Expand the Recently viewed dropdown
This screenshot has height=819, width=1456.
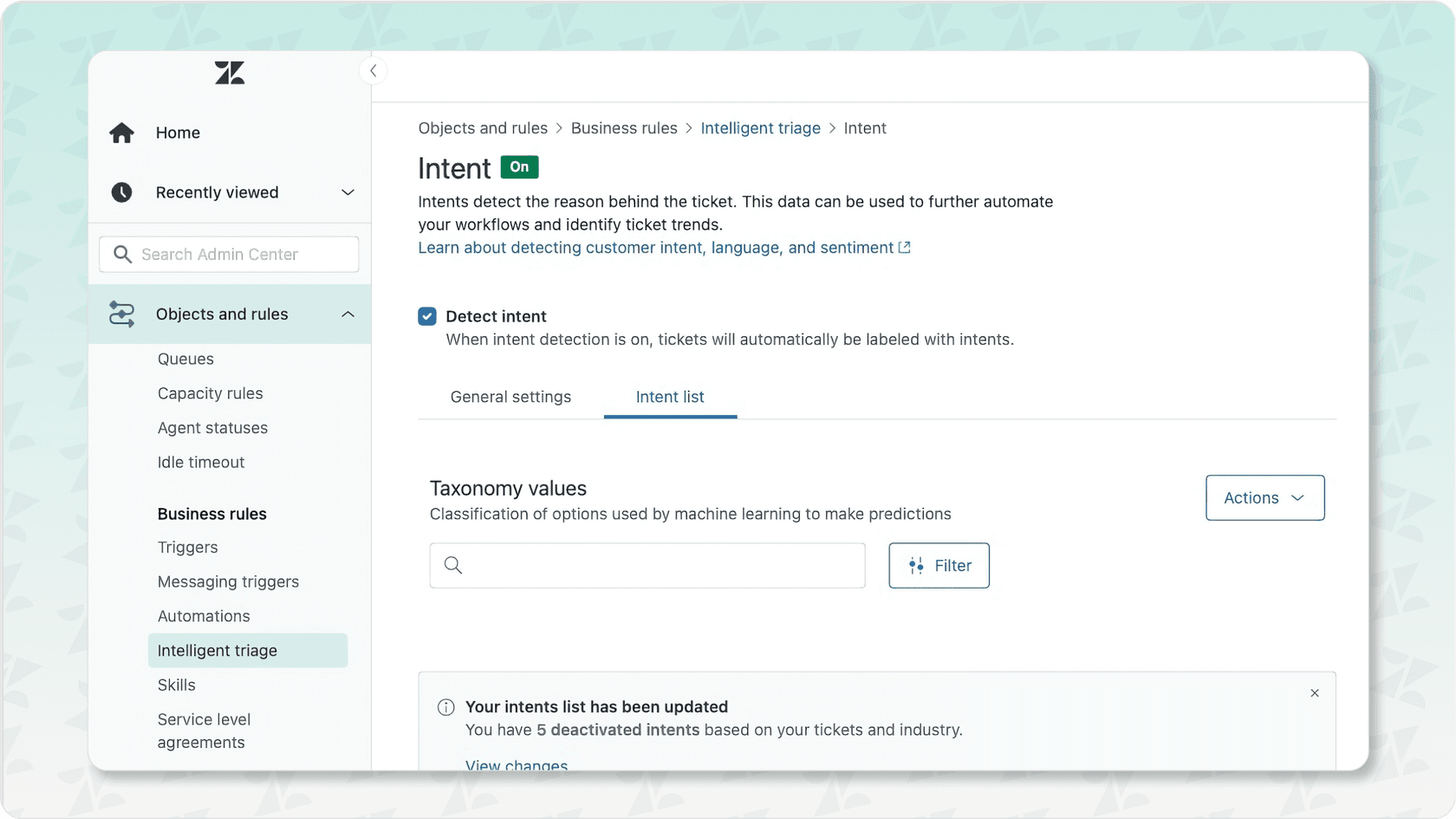click(x=348, y=192)
